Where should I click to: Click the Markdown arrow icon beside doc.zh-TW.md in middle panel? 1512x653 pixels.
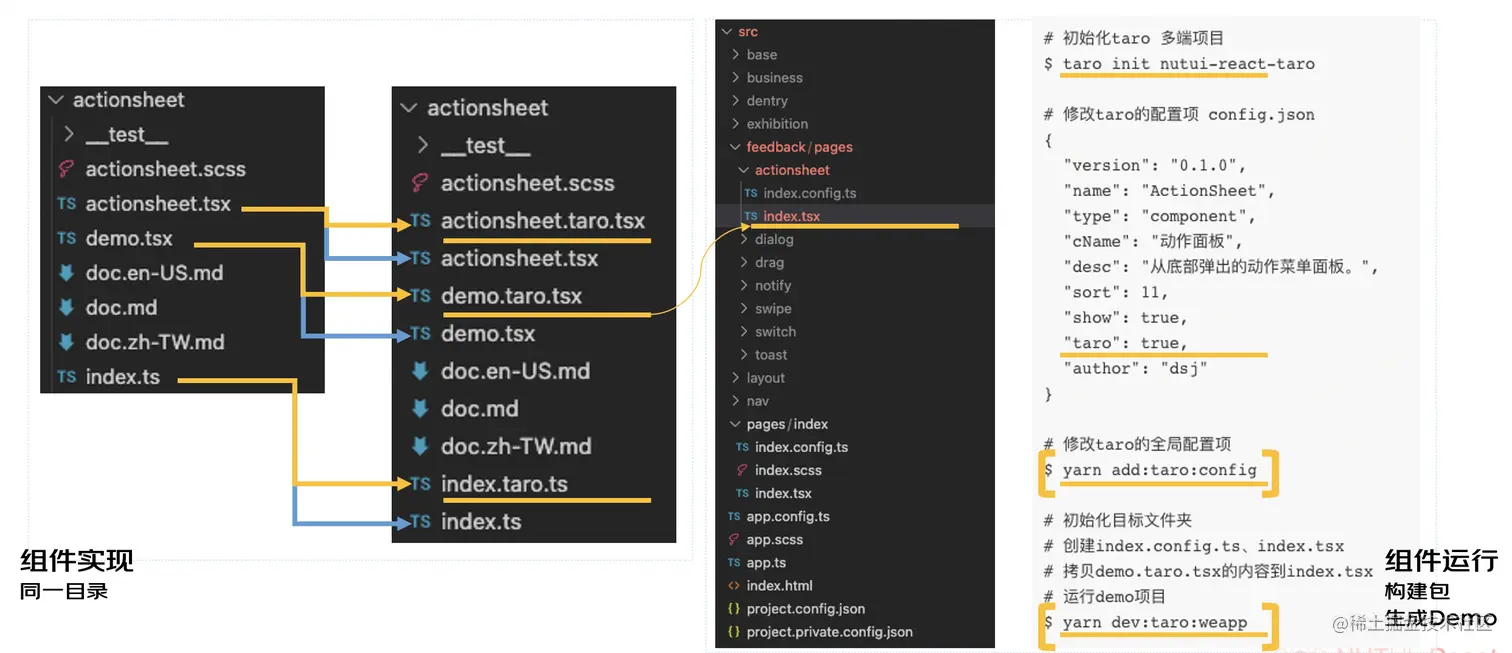(421, 446)
